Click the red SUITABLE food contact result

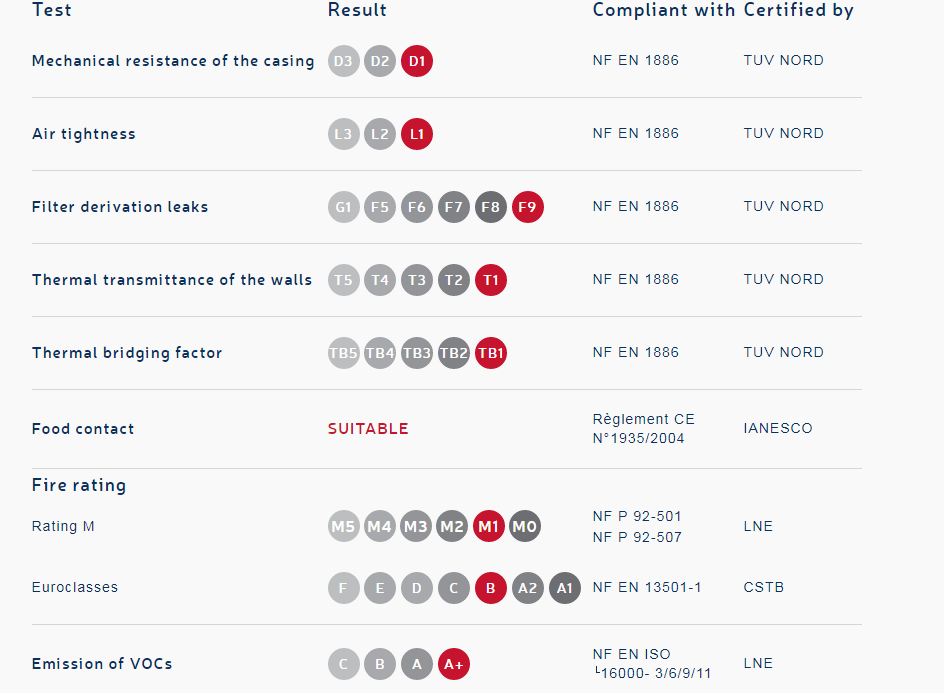[x=368, y=429]
